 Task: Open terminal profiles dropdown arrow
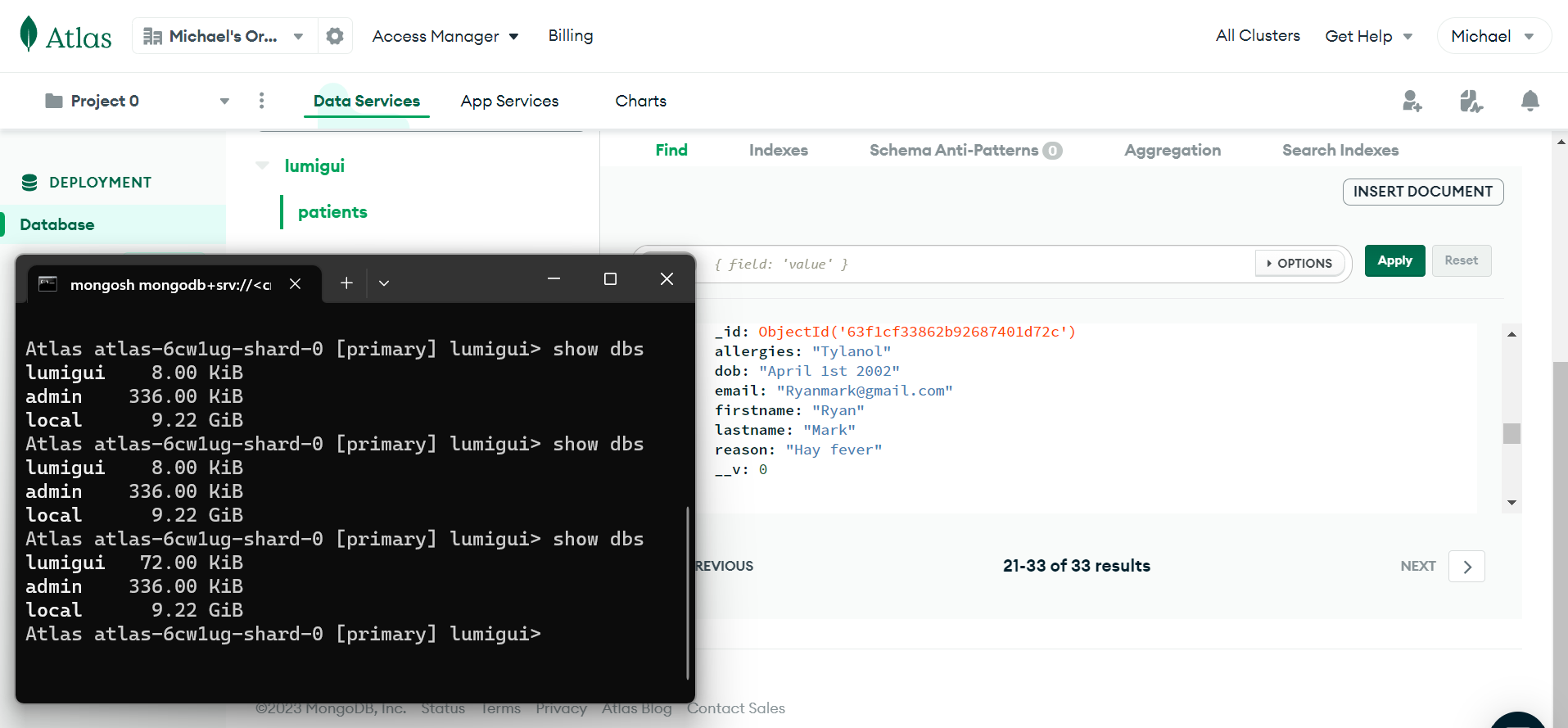click(x=384, y=283)
